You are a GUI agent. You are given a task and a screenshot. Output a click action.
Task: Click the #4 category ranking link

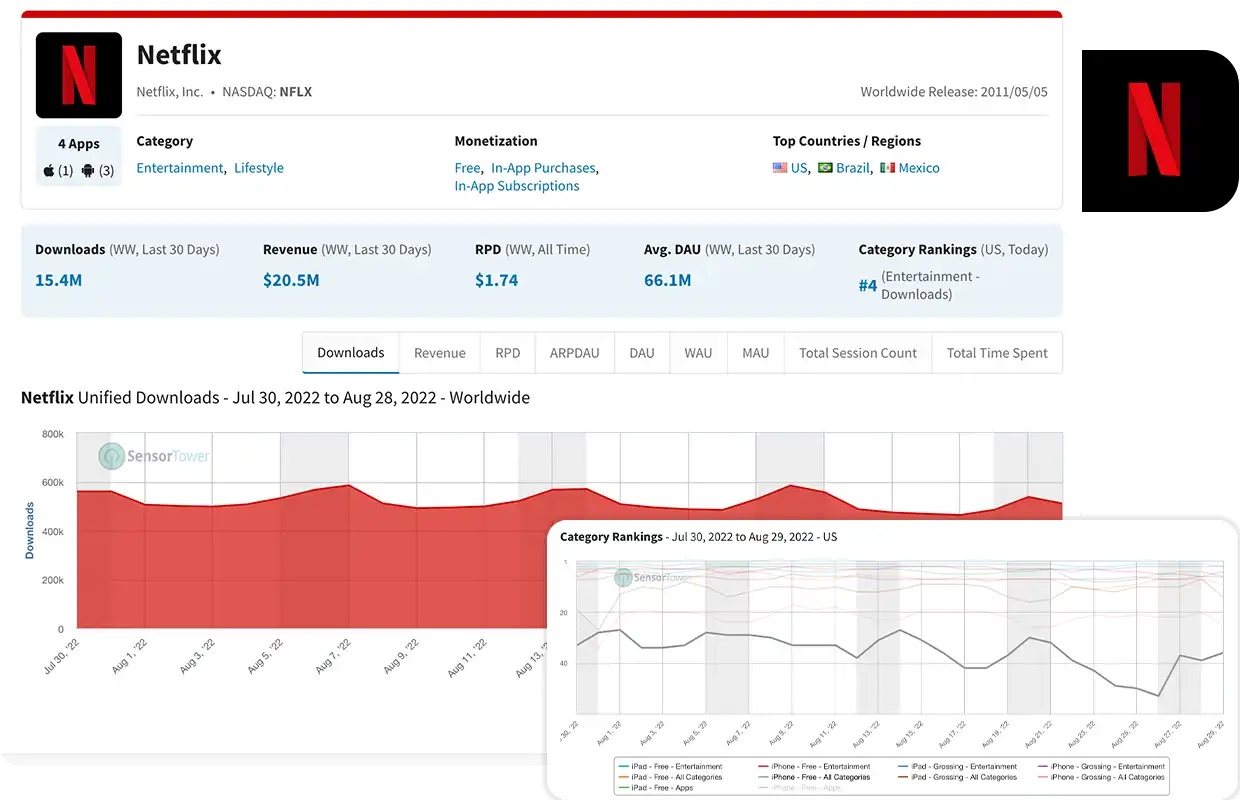pos(868,286)
